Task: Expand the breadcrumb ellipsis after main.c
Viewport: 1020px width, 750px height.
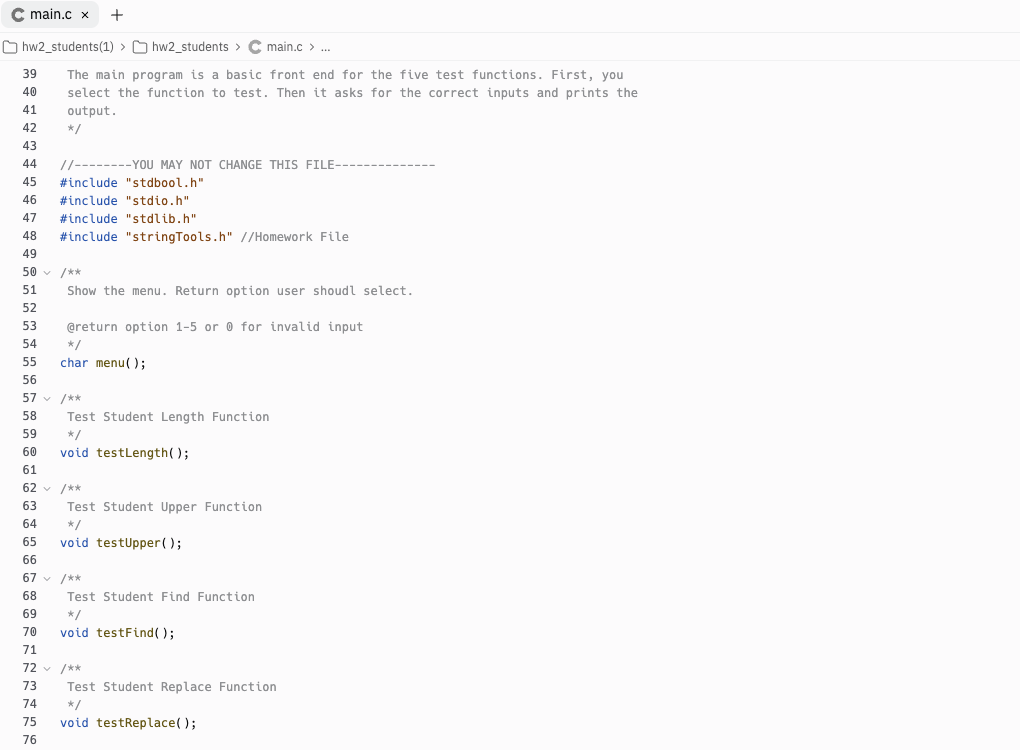Action: click(x=325, y=46)
